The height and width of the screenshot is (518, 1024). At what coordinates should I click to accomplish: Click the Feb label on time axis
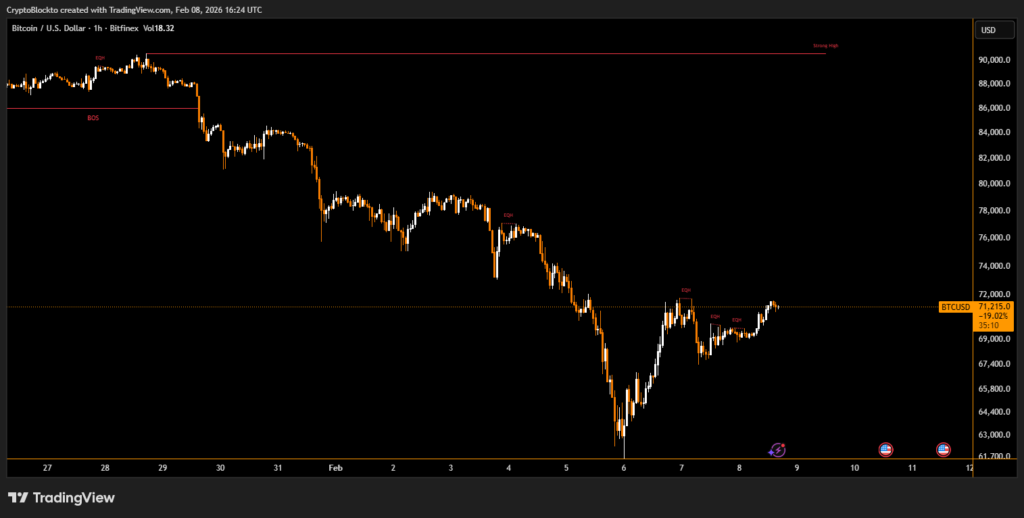click(x=336, y=467)
